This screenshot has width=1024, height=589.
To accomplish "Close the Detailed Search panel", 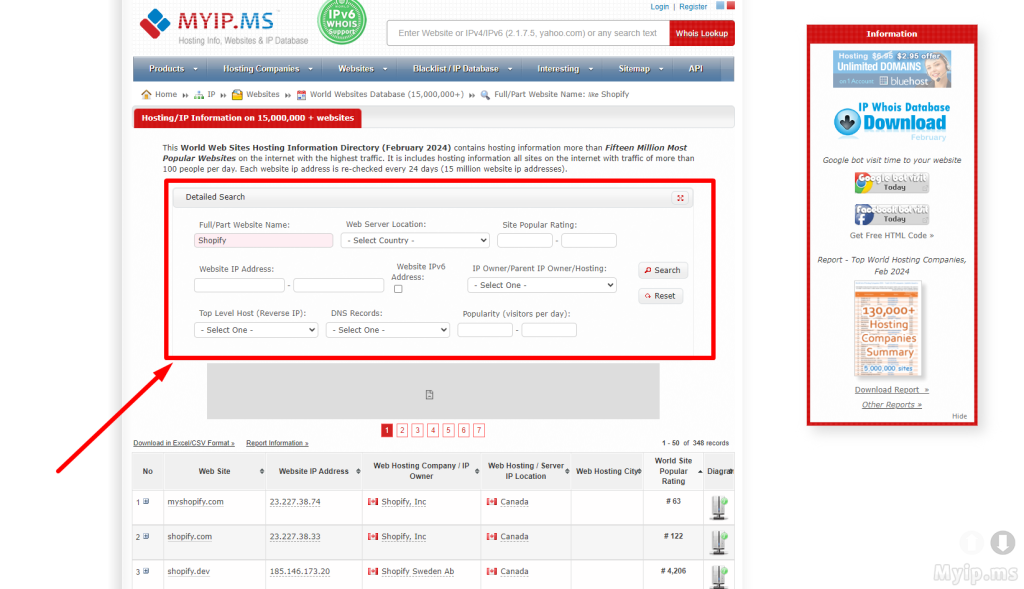I will coord(680,198).
